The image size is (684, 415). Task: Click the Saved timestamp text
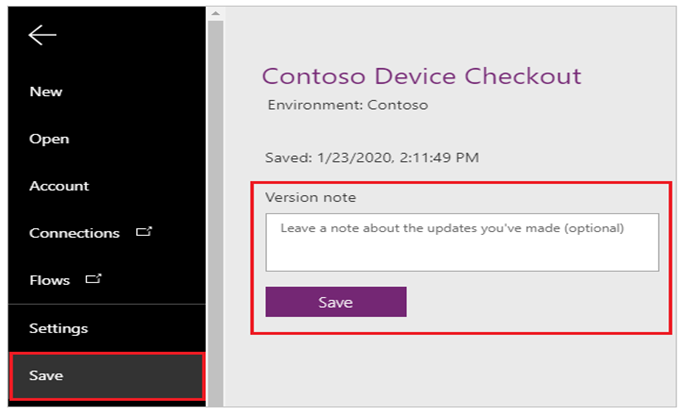(x=372, y=158)
